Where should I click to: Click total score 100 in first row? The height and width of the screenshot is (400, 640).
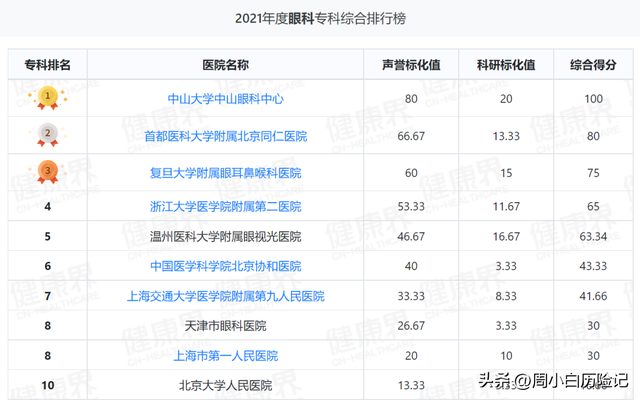pyautogui.click(x=593, y=99)
